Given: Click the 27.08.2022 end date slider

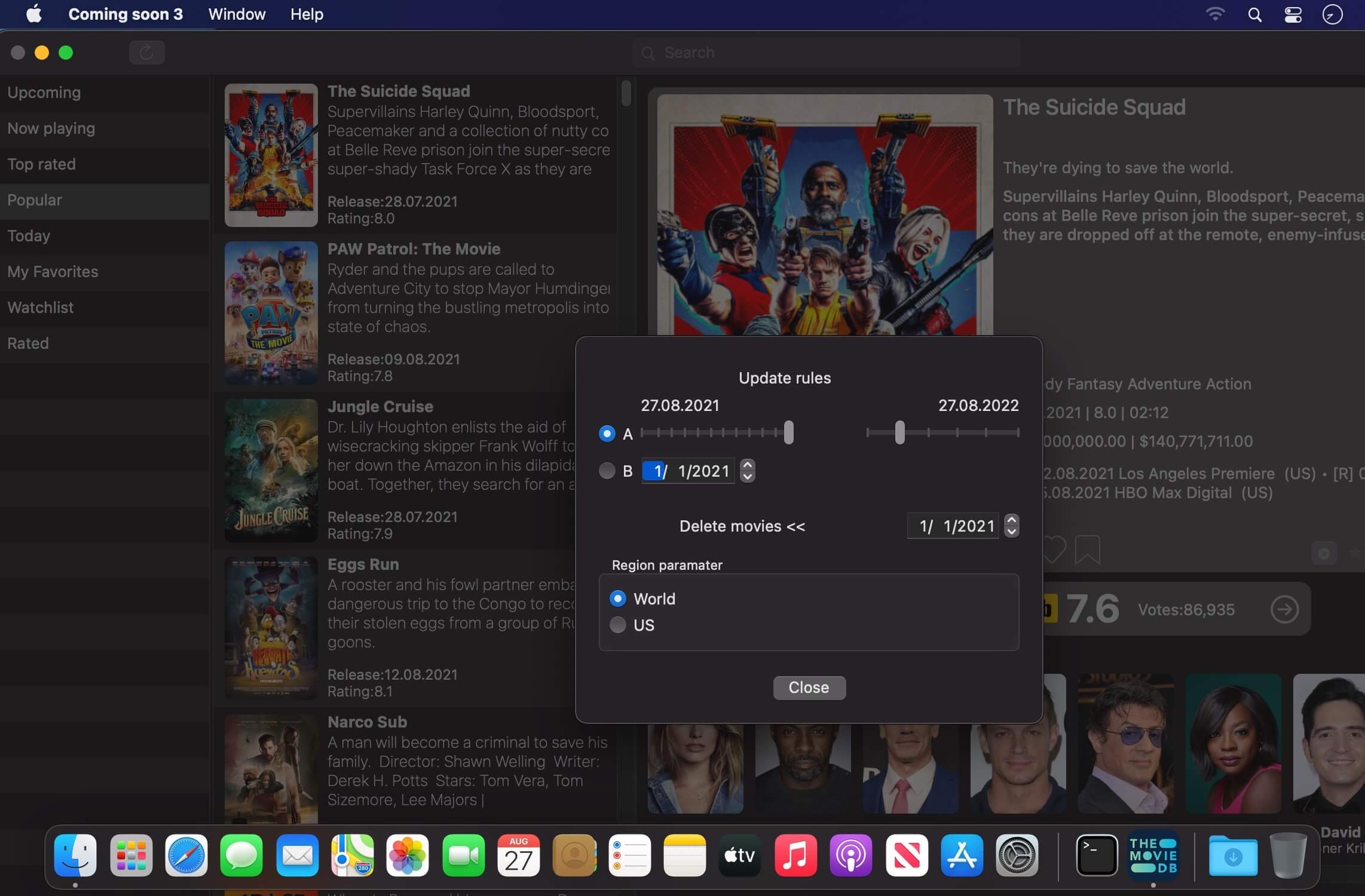Looking at the screenshot, I should [942, 432].
